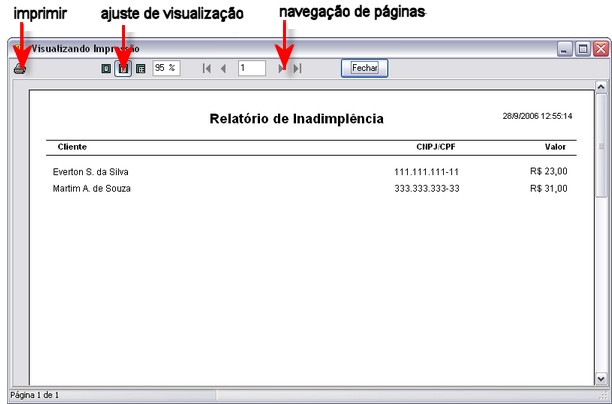Jump to the first page
The height and width of the screenshot is (404, 612).
[207, 69]
